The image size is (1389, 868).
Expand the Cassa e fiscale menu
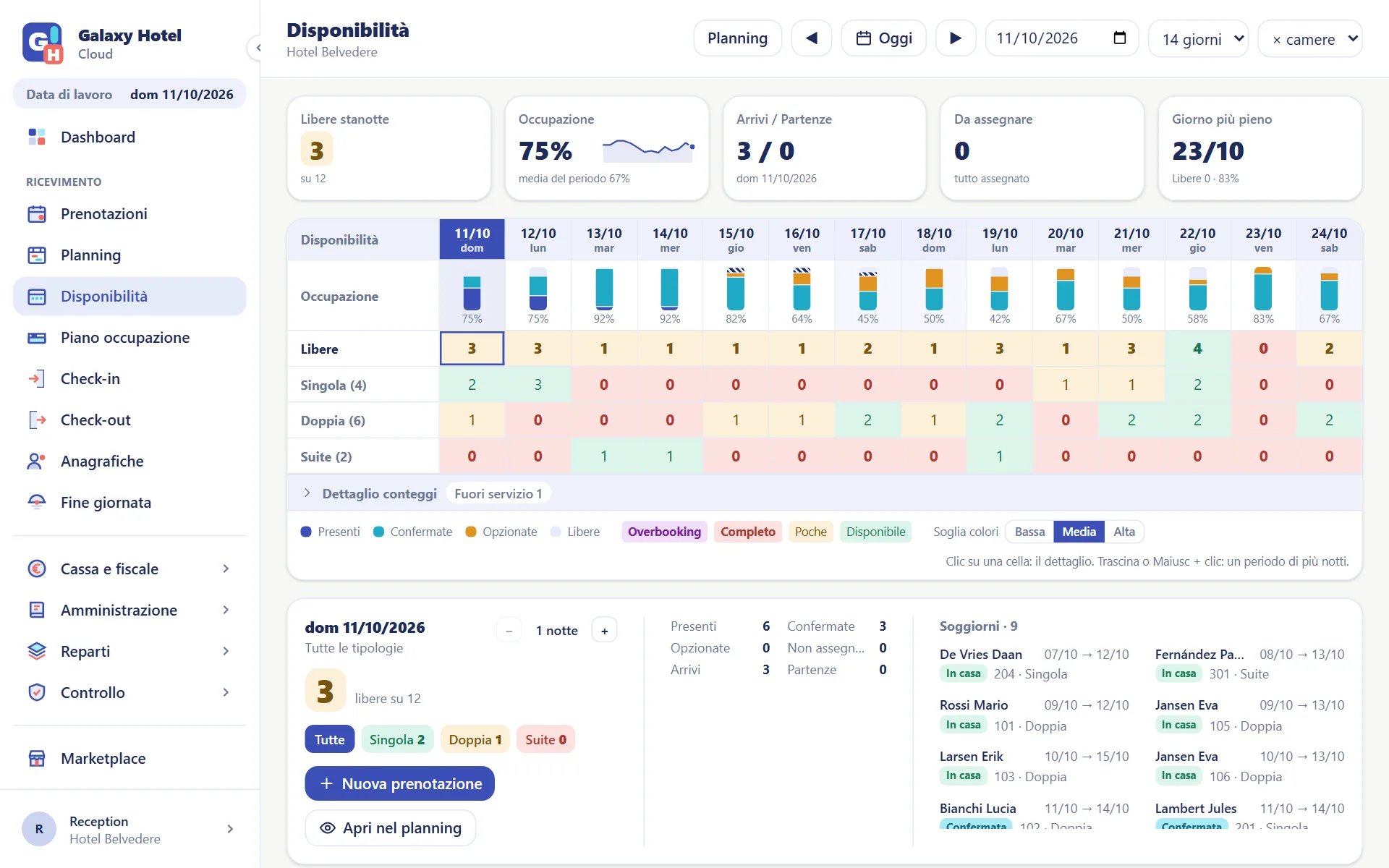pyautogui.click(x=129, y=569)
